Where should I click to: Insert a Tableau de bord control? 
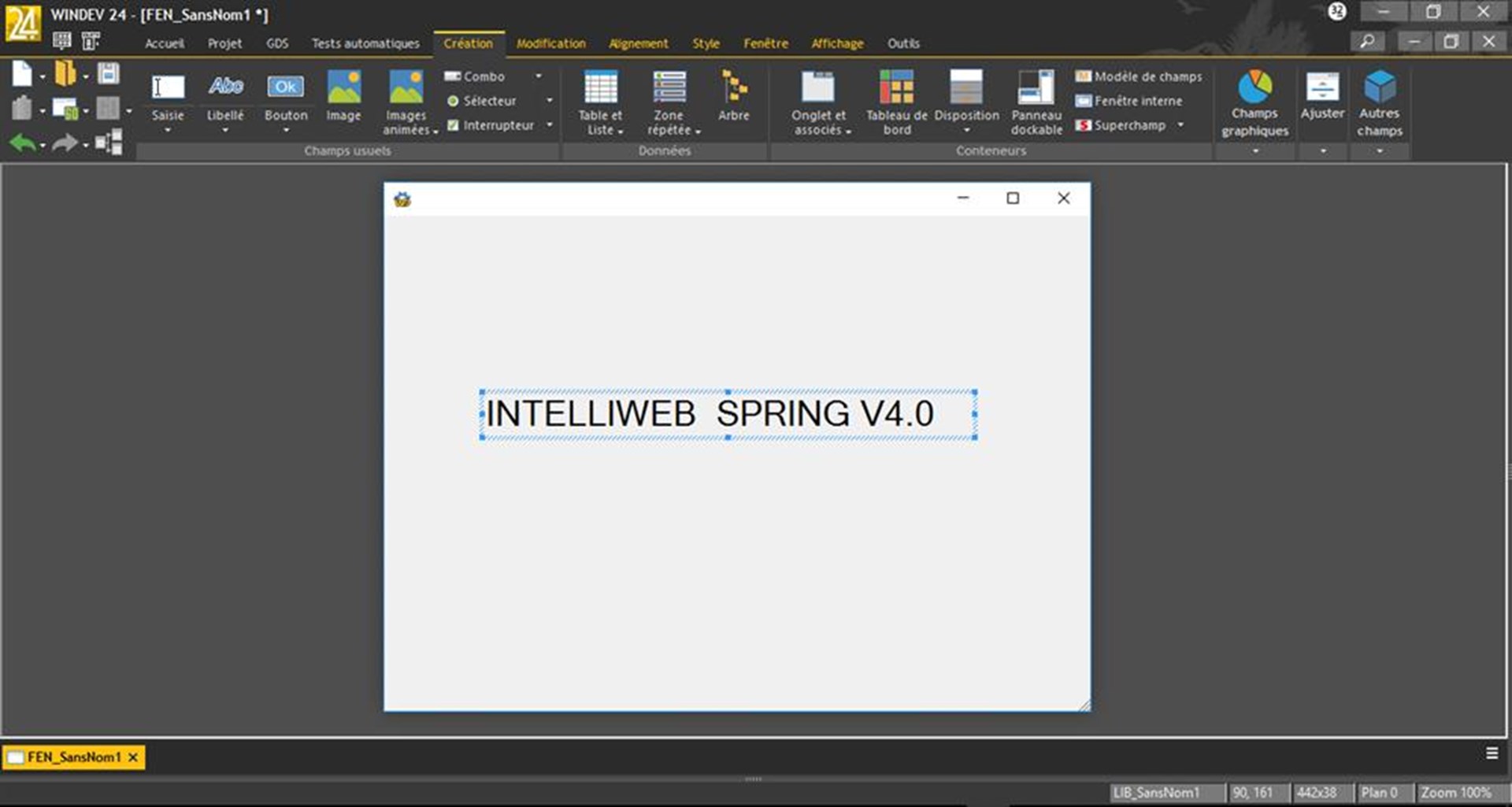[897, 102]
